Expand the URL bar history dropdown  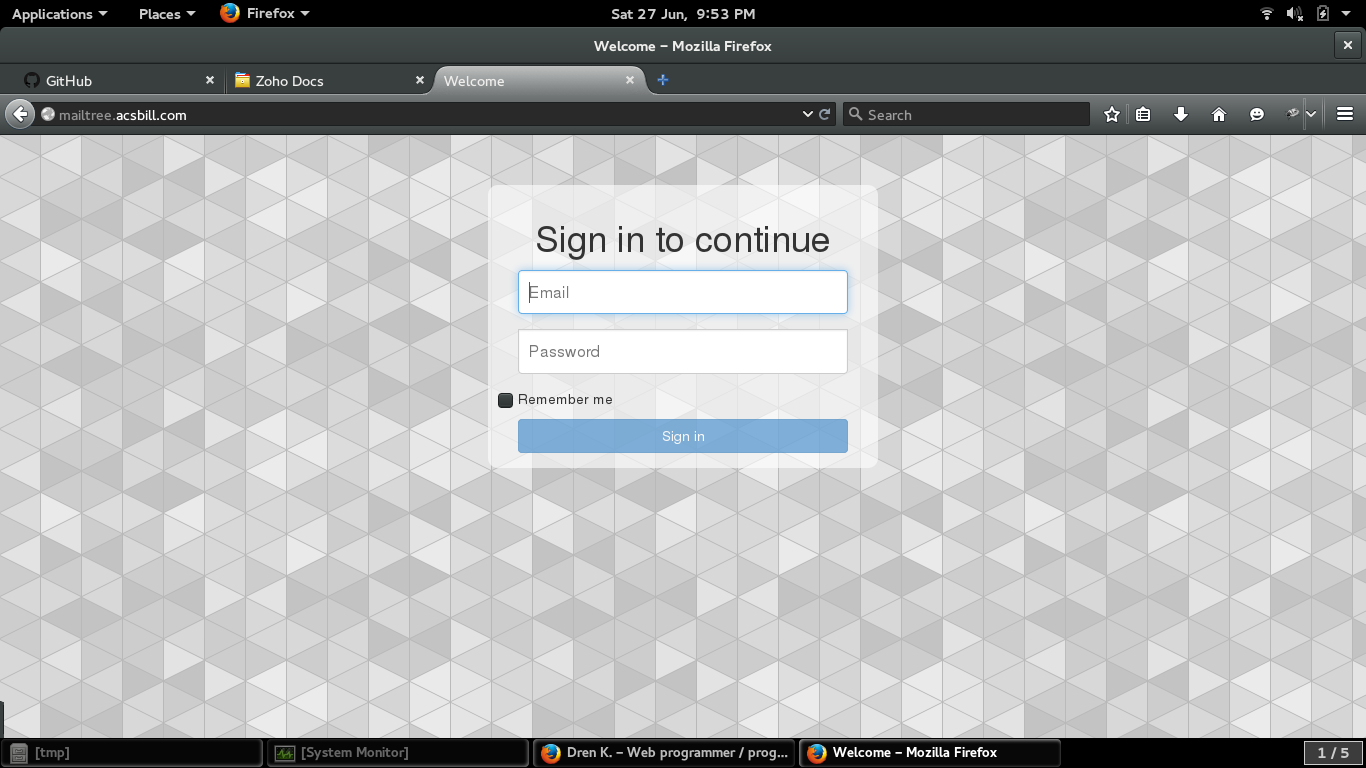click(x=808, y=115)
